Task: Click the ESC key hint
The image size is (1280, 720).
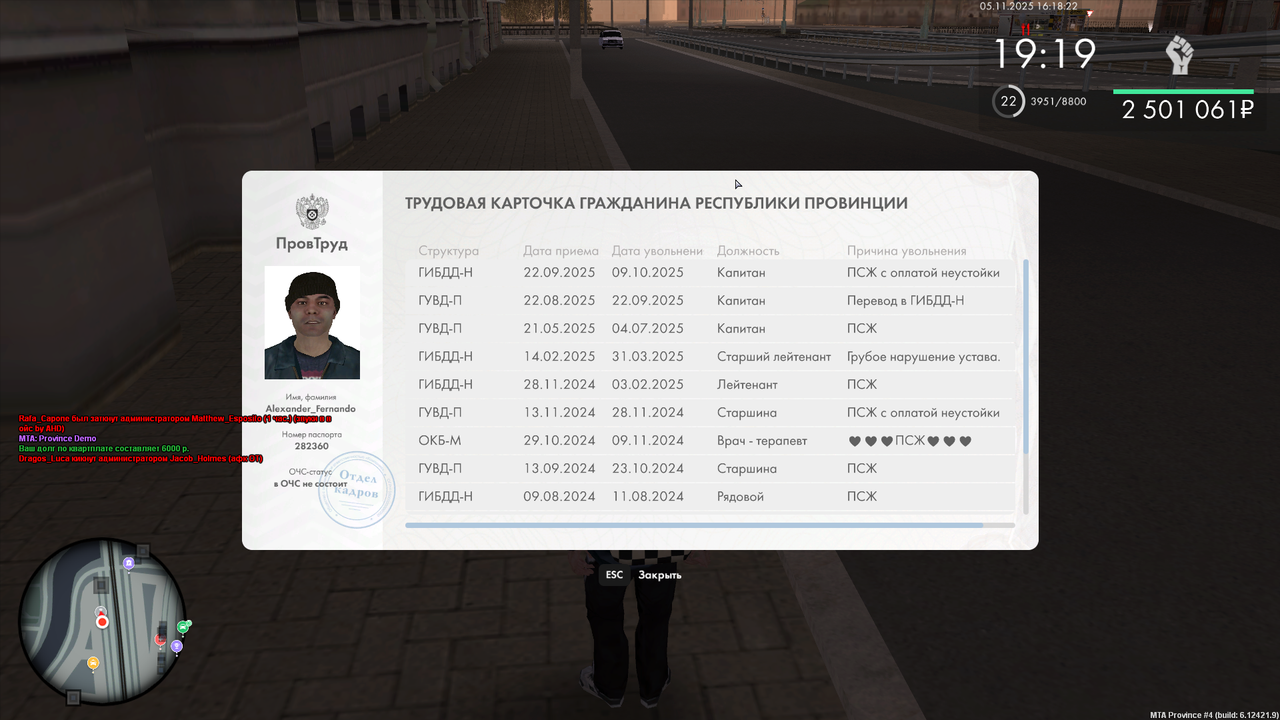Action: coord(614,575)
